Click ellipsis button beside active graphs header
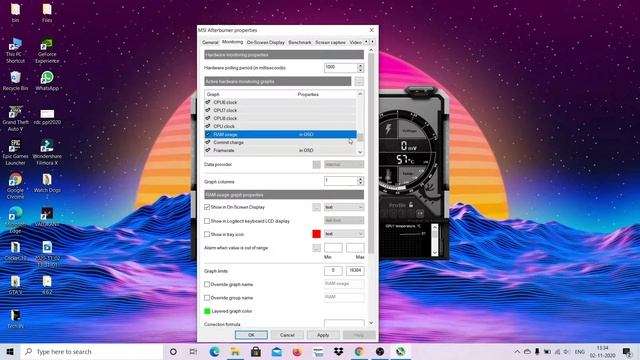The image size is (640, 360). pyautogui.click(x=359, y=82)
